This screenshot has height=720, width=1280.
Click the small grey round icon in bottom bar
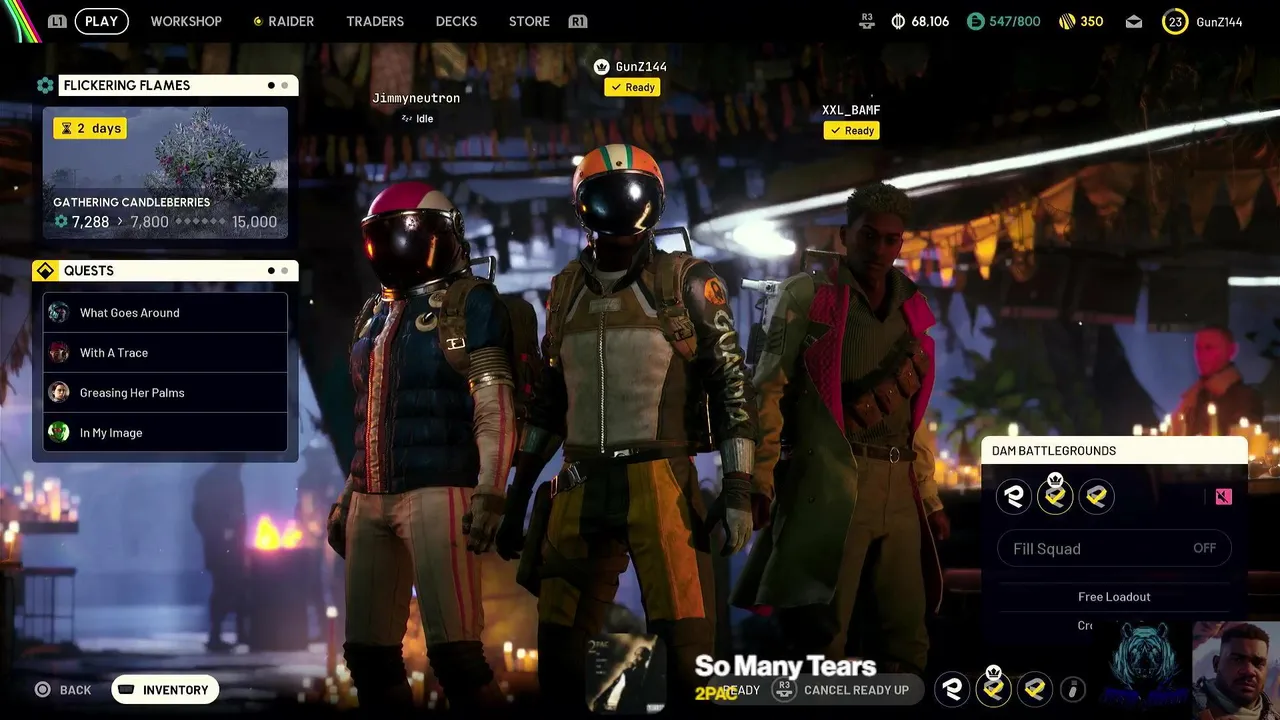[x=1072, y=689]
